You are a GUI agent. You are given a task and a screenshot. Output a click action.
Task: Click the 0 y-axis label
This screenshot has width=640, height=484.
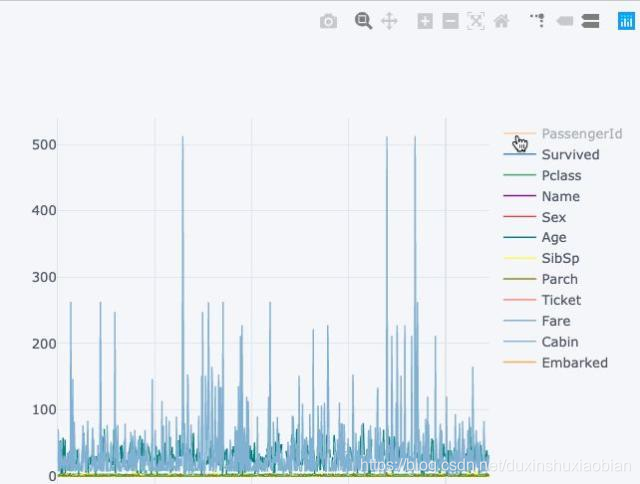click(52, 476)
